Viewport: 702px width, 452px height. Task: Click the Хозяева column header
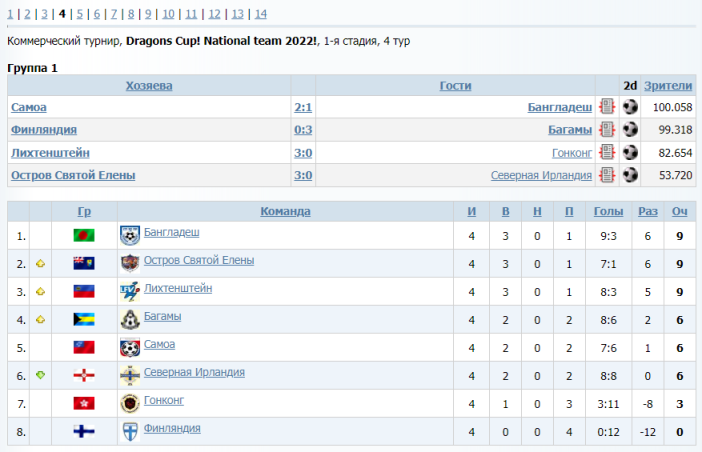[x=149, y=86]
